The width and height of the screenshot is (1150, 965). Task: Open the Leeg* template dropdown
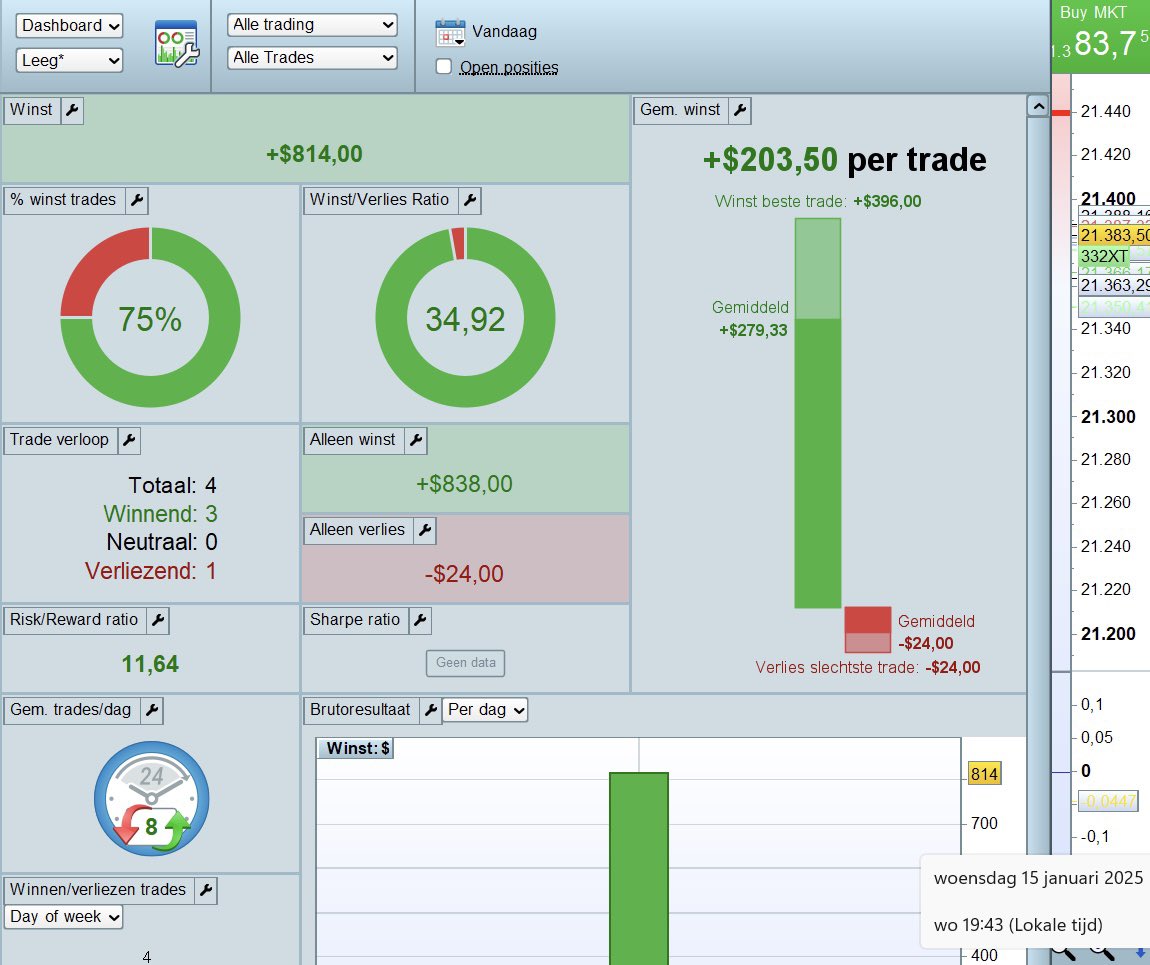(69, 60)
